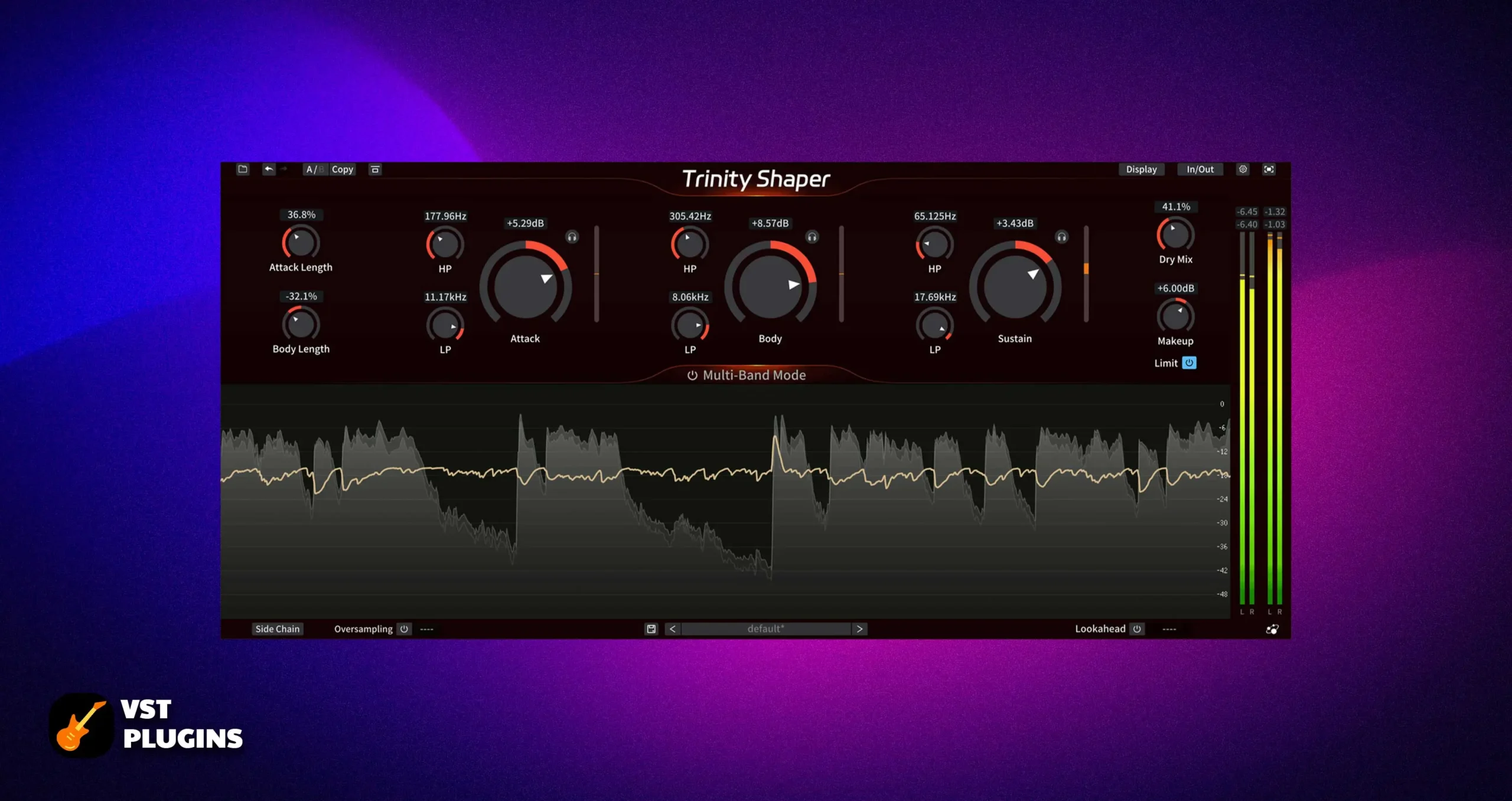Click the +3.43dB Sustain value
Screen dimensions: 1512x801
coord(1015,223)
